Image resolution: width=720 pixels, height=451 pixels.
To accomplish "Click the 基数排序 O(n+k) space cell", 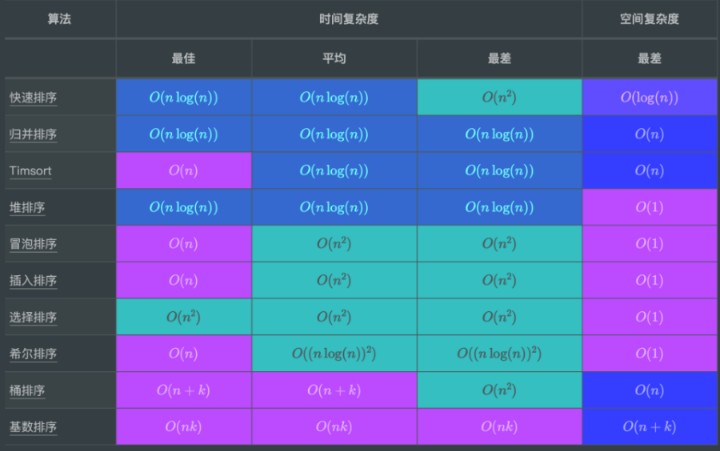I will coord(649,427).
